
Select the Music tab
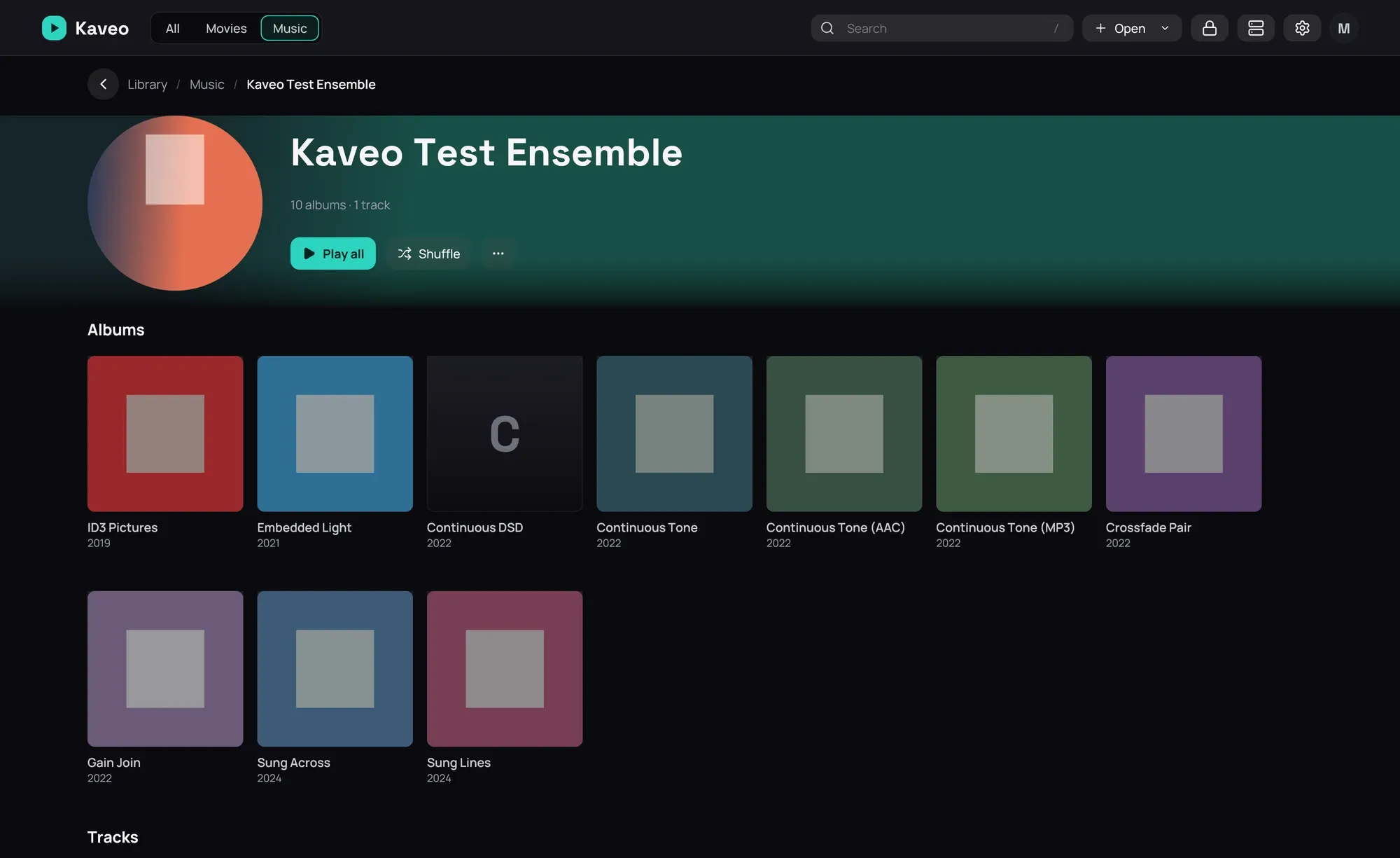(x=290, y=28)
